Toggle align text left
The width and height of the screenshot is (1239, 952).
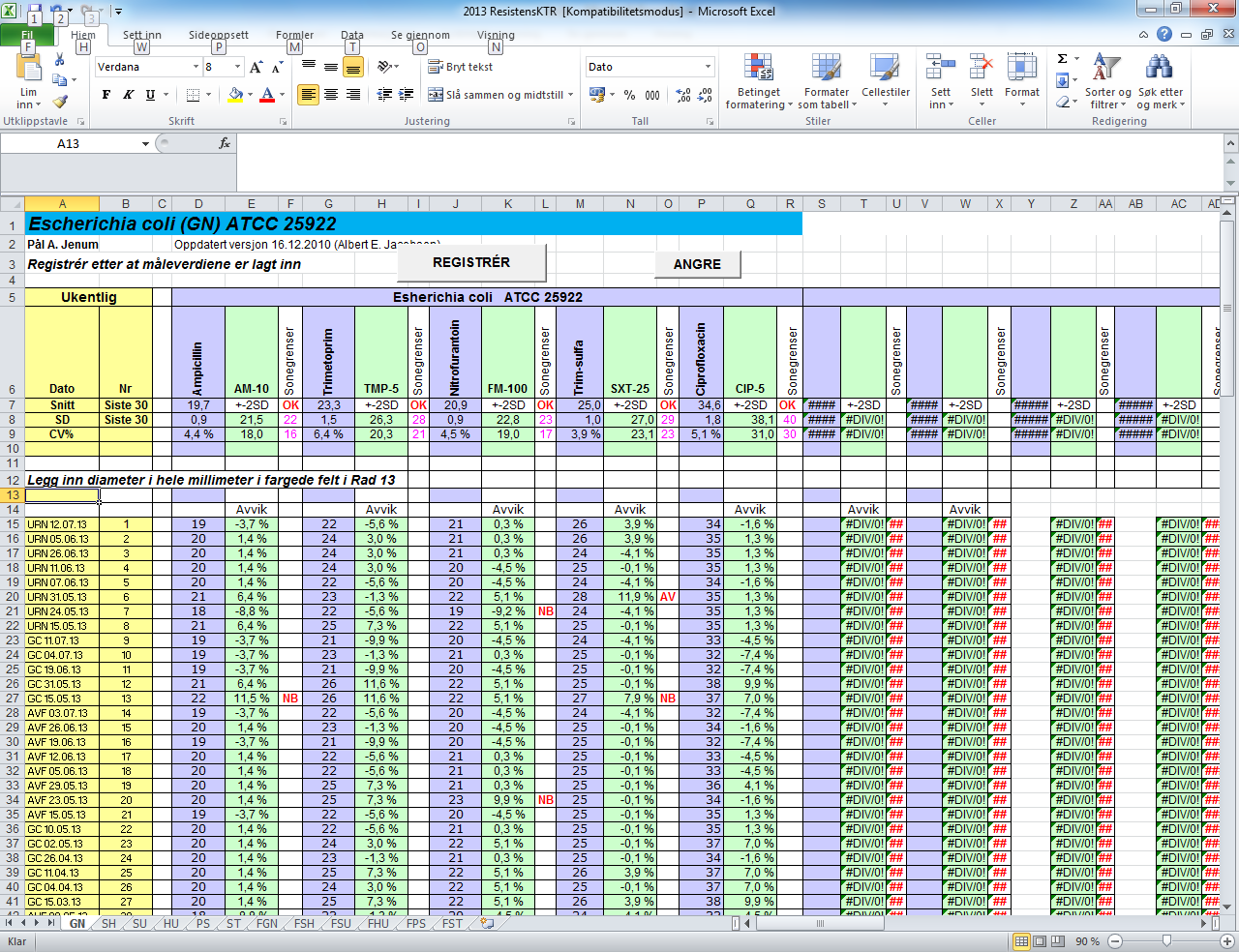point(309,95)
